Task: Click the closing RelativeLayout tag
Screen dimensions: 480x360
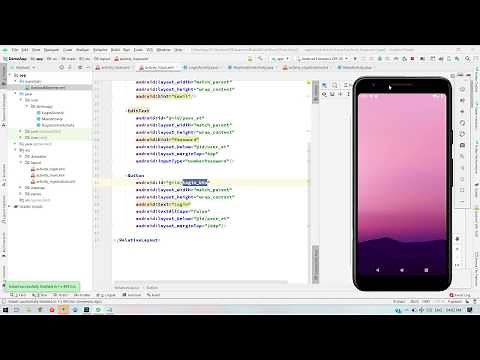Action: pos(137,240)
